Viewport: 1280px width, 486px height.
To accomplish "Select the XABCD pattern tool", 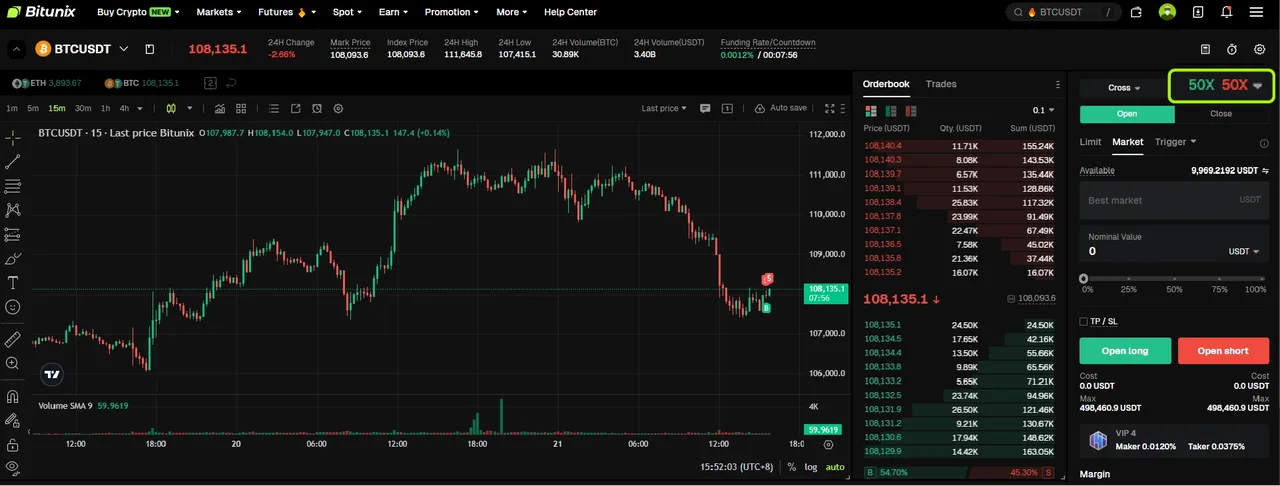I will (x=13, y=210).
